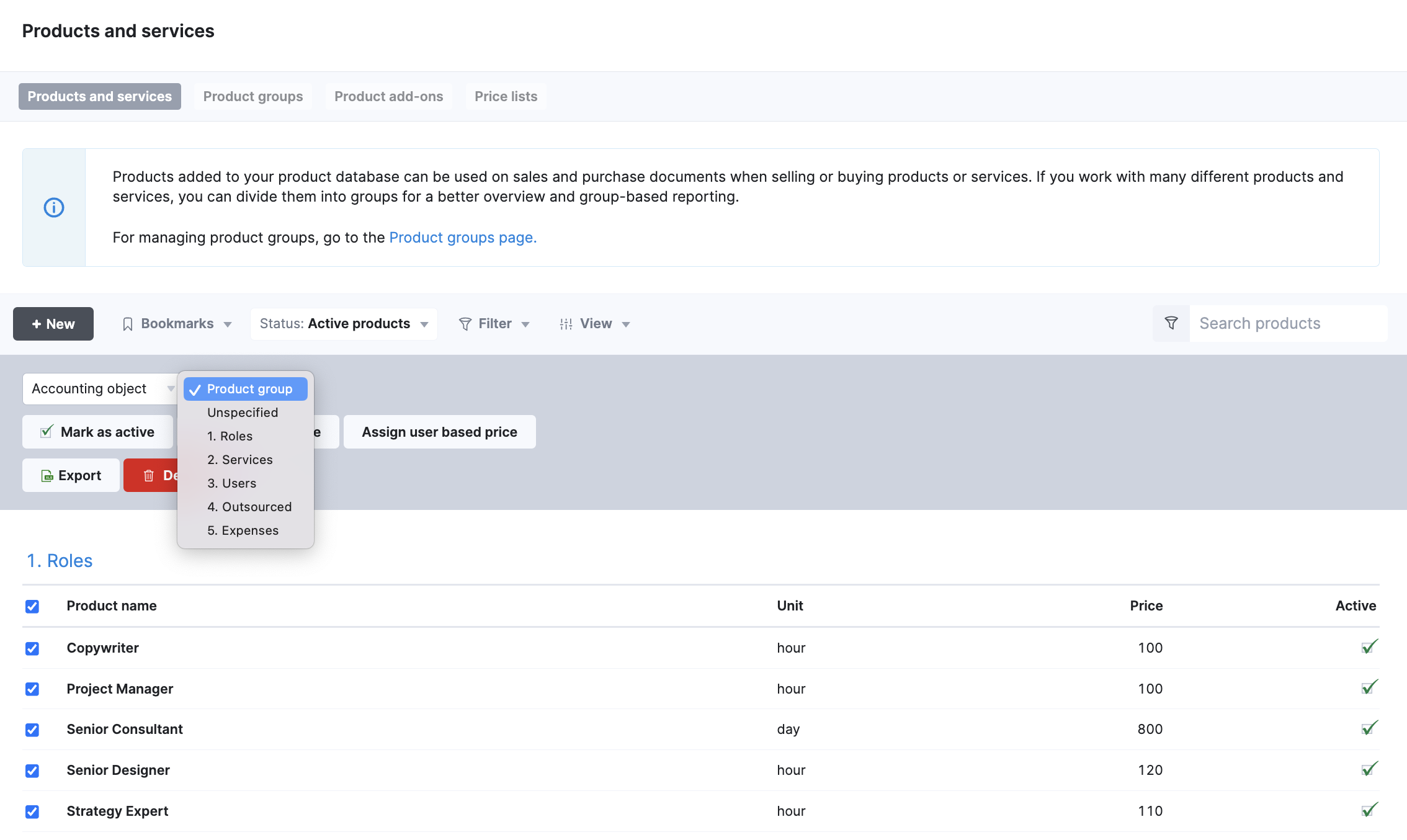The image size is (1407, 840).
Task: Switch to the Product groups tab
Action: 253,96
